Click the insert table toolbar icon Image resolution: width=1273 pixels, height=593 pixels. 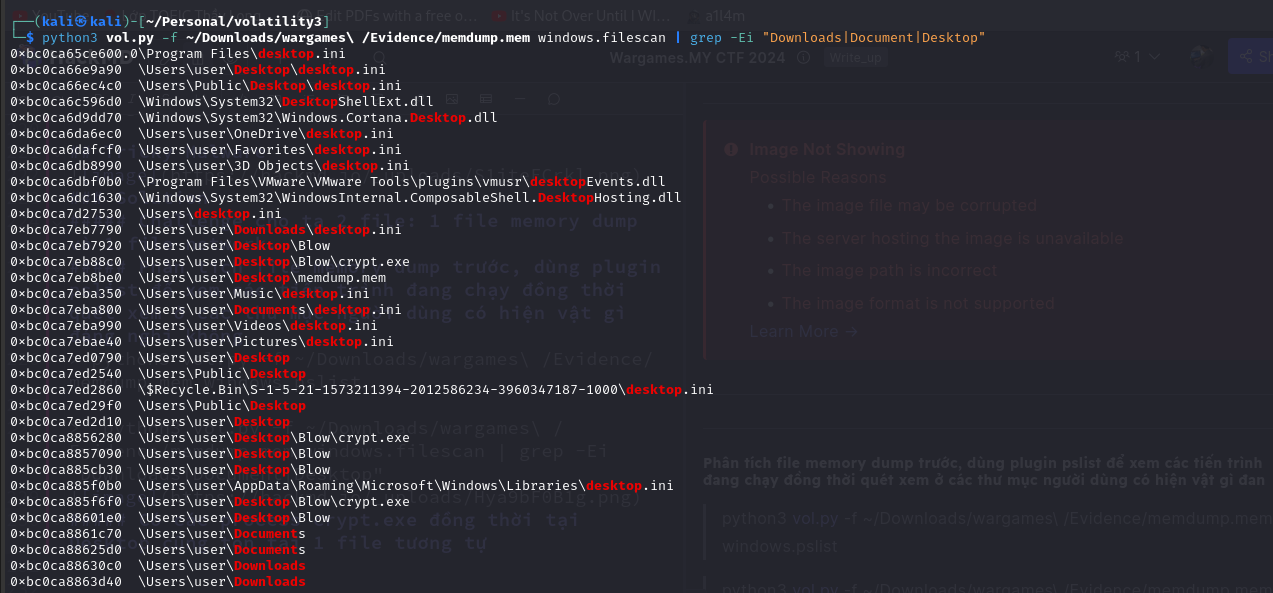485,99
